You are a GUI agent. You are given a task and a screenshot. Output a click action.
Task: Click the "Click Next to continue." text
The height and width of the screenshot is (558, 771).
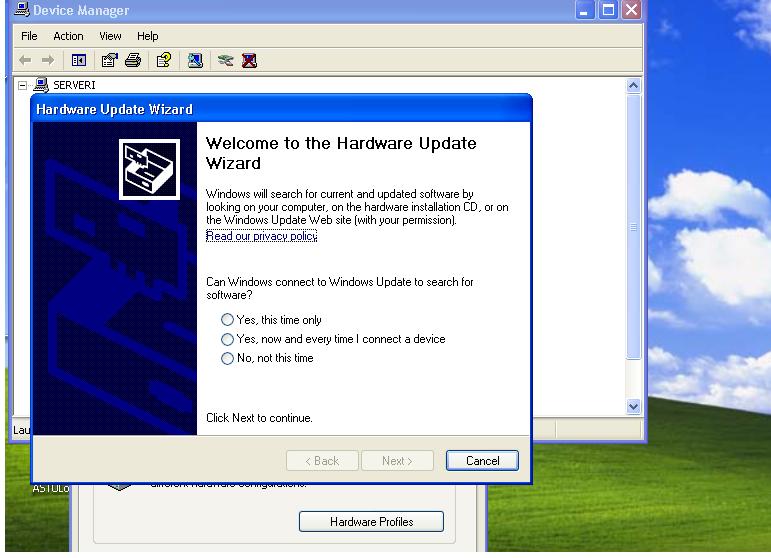tap(259, 418)
